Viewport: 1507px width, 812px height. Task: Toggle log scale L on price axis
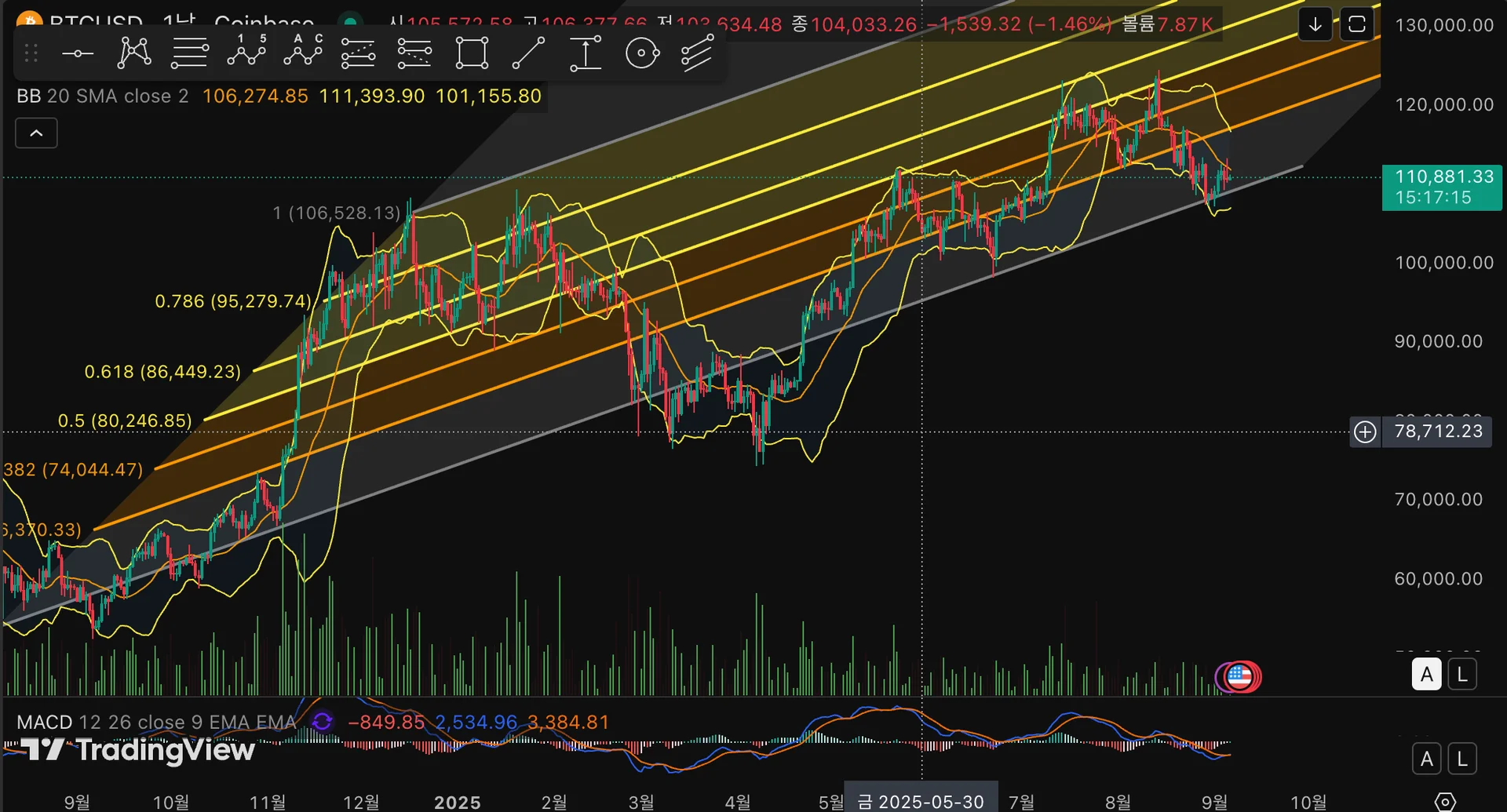(x=1462, y=675)
